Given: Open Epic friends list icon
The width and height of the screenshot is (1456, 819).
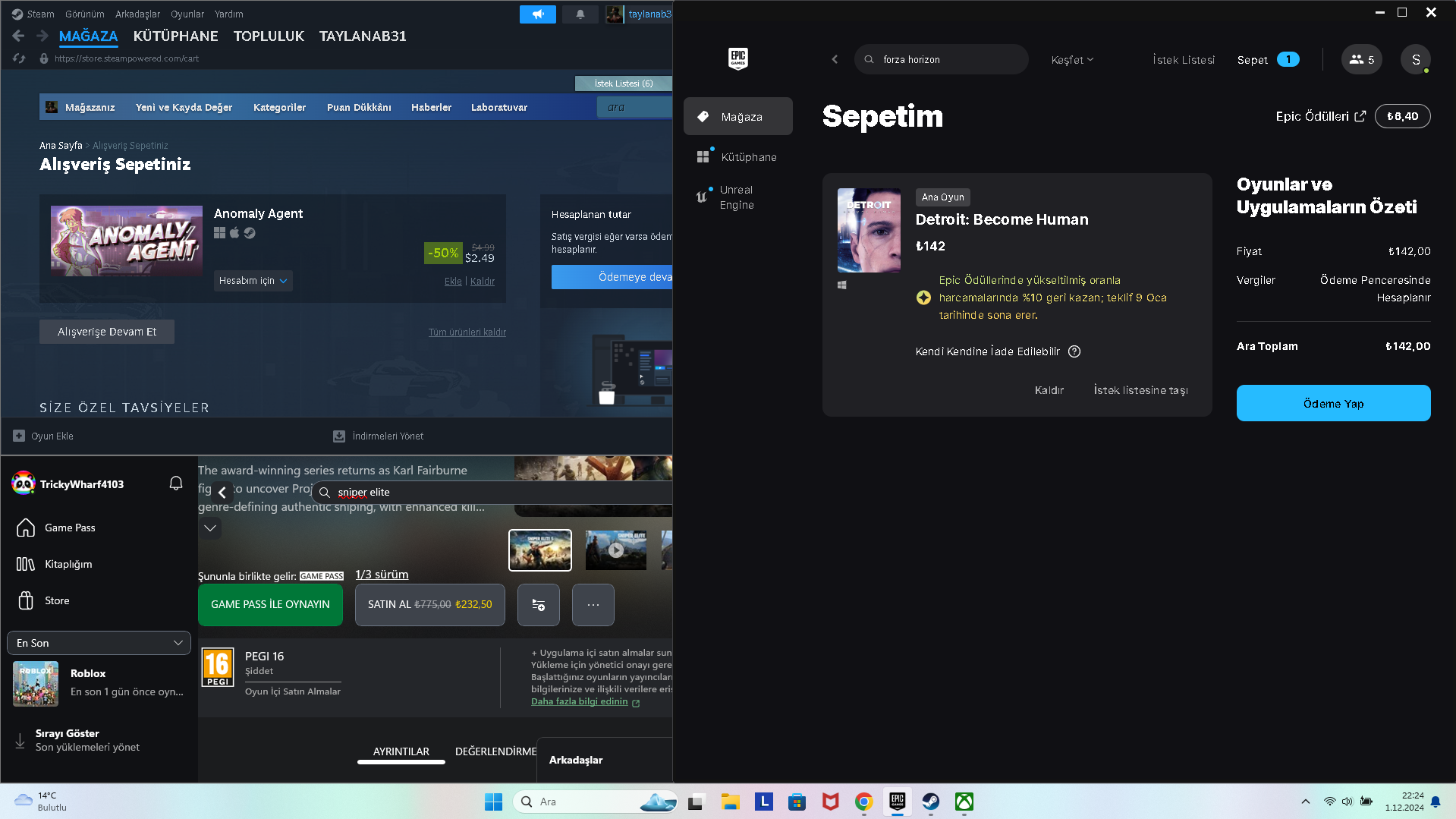Looking at the screenshot, I should point(1362,59).
